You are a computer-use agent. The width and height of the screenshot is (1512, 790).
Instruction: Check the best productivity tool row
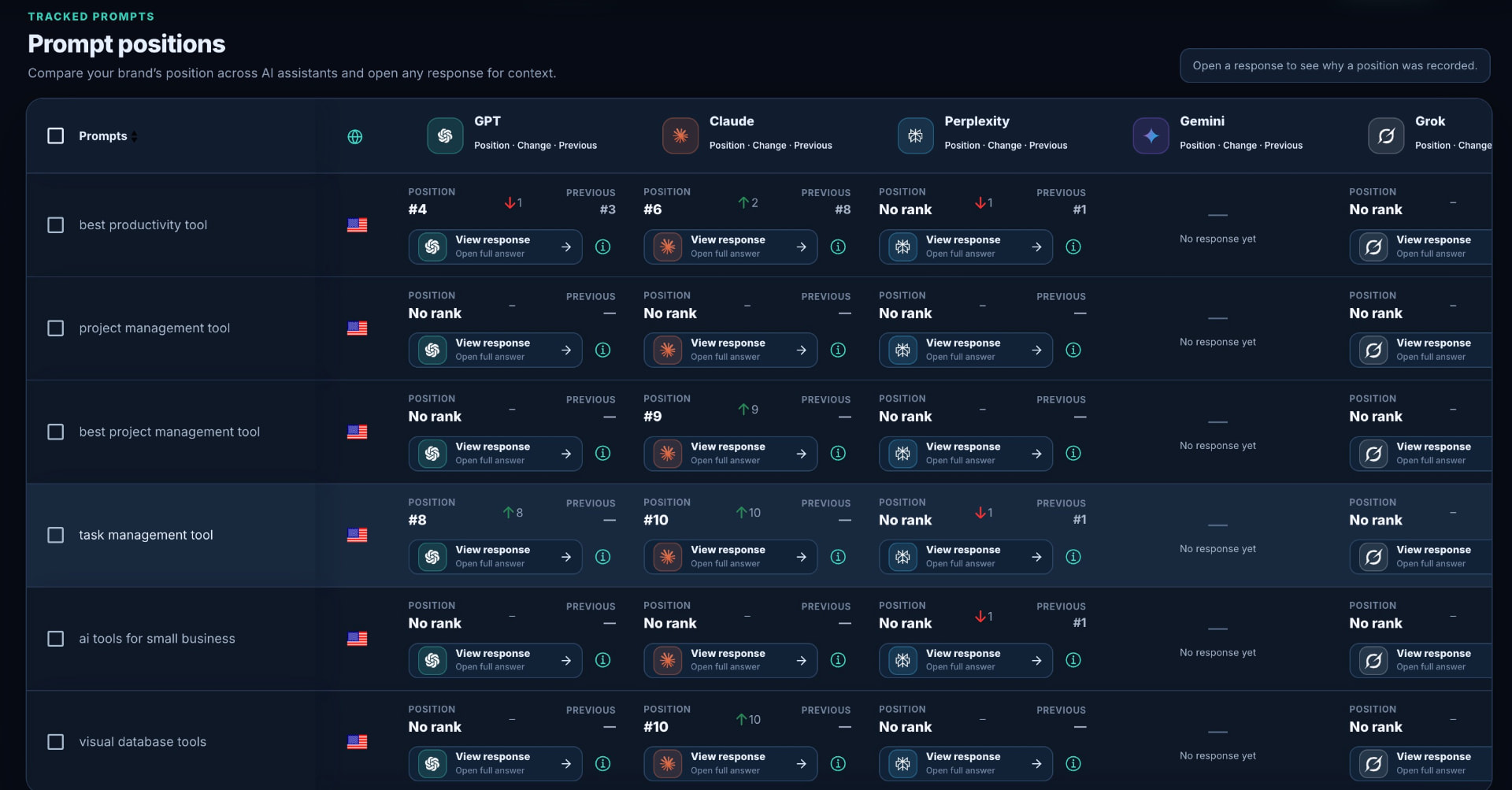56,225
